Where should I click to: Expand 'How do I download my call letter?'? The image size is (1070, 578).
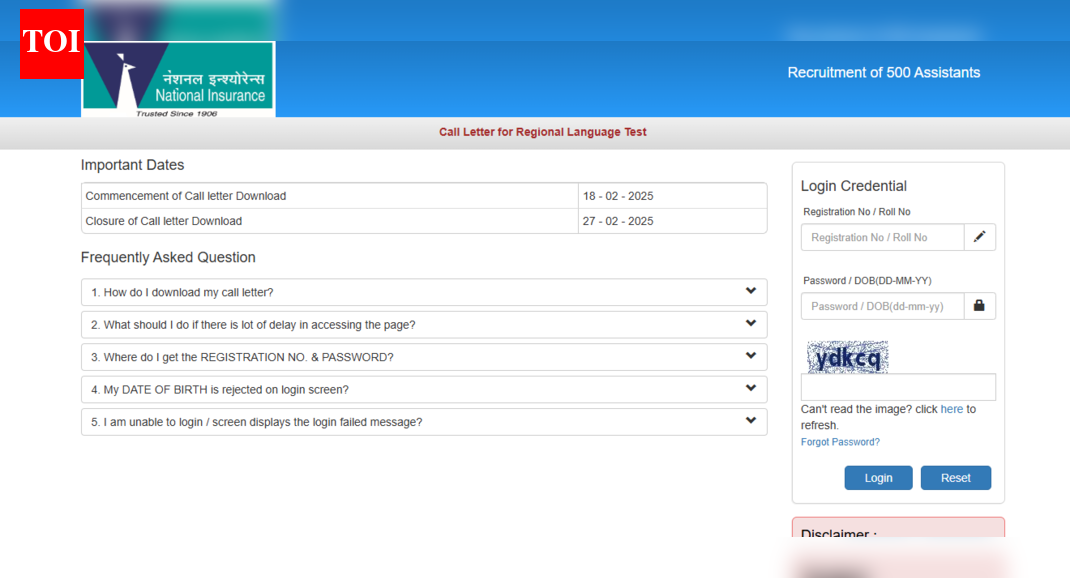(x=424, y=292)
